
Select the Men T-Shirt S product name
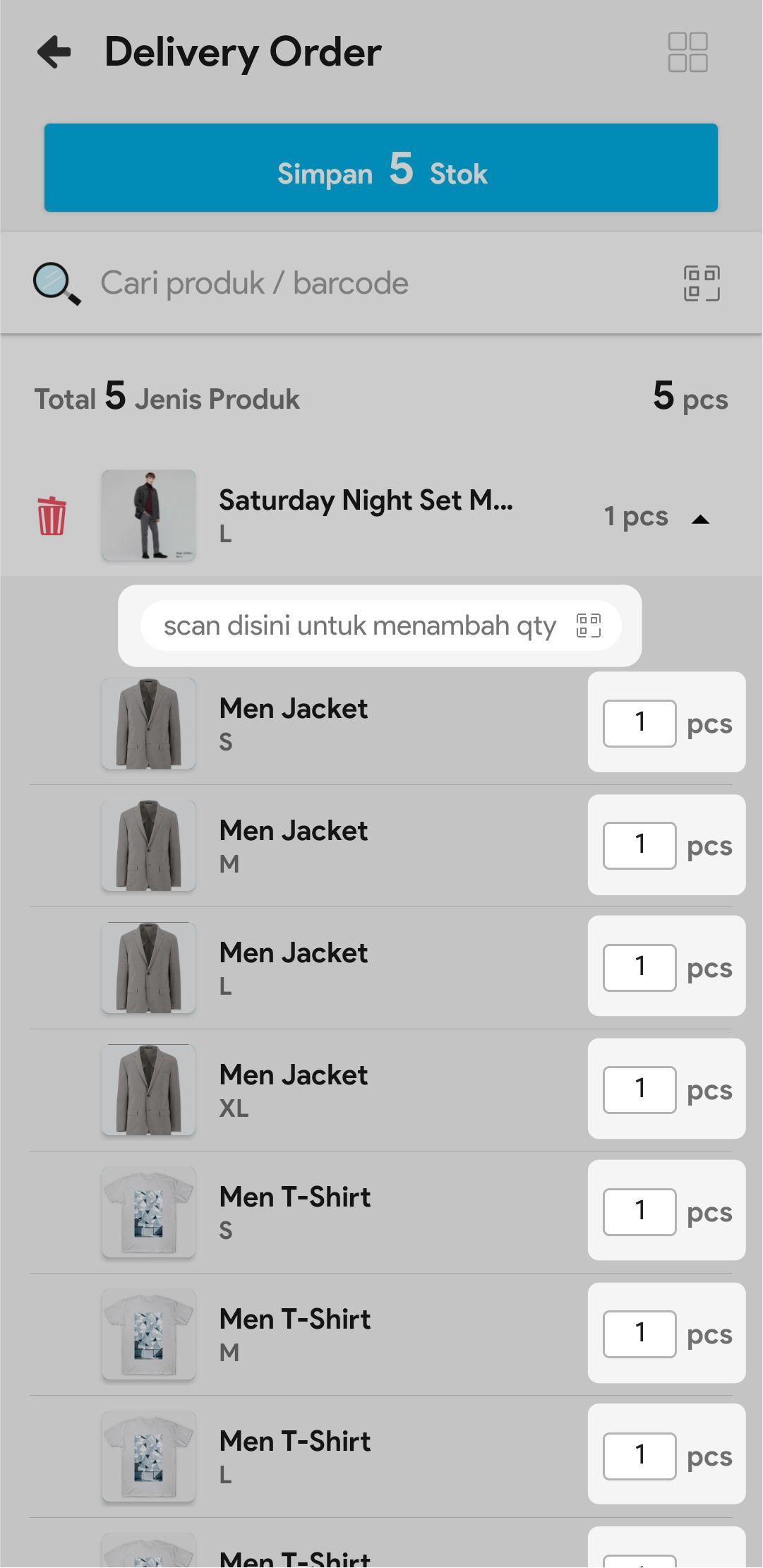tap(295, 1197)
